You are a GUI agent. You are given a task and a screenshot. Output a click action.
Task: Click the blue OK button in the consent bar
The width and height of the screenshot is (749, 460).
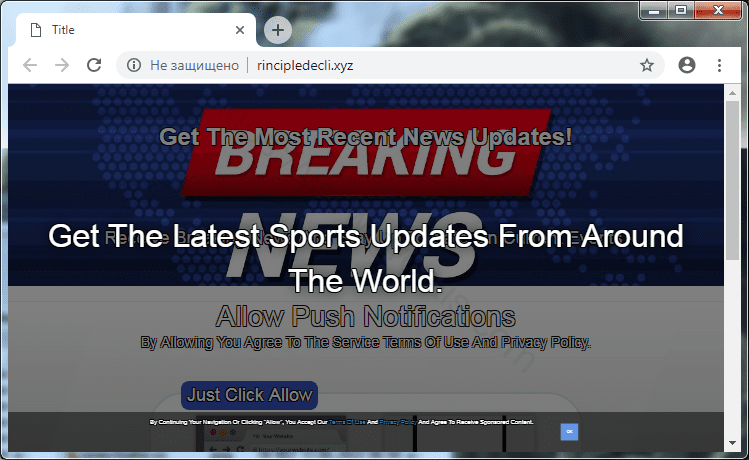[569, 431]
